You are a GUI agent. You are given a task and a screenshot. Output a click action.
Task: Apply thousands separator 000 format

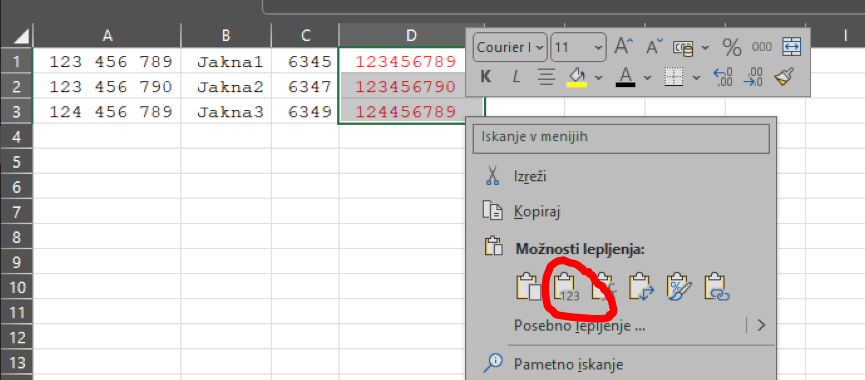click(x=761, y=48)
